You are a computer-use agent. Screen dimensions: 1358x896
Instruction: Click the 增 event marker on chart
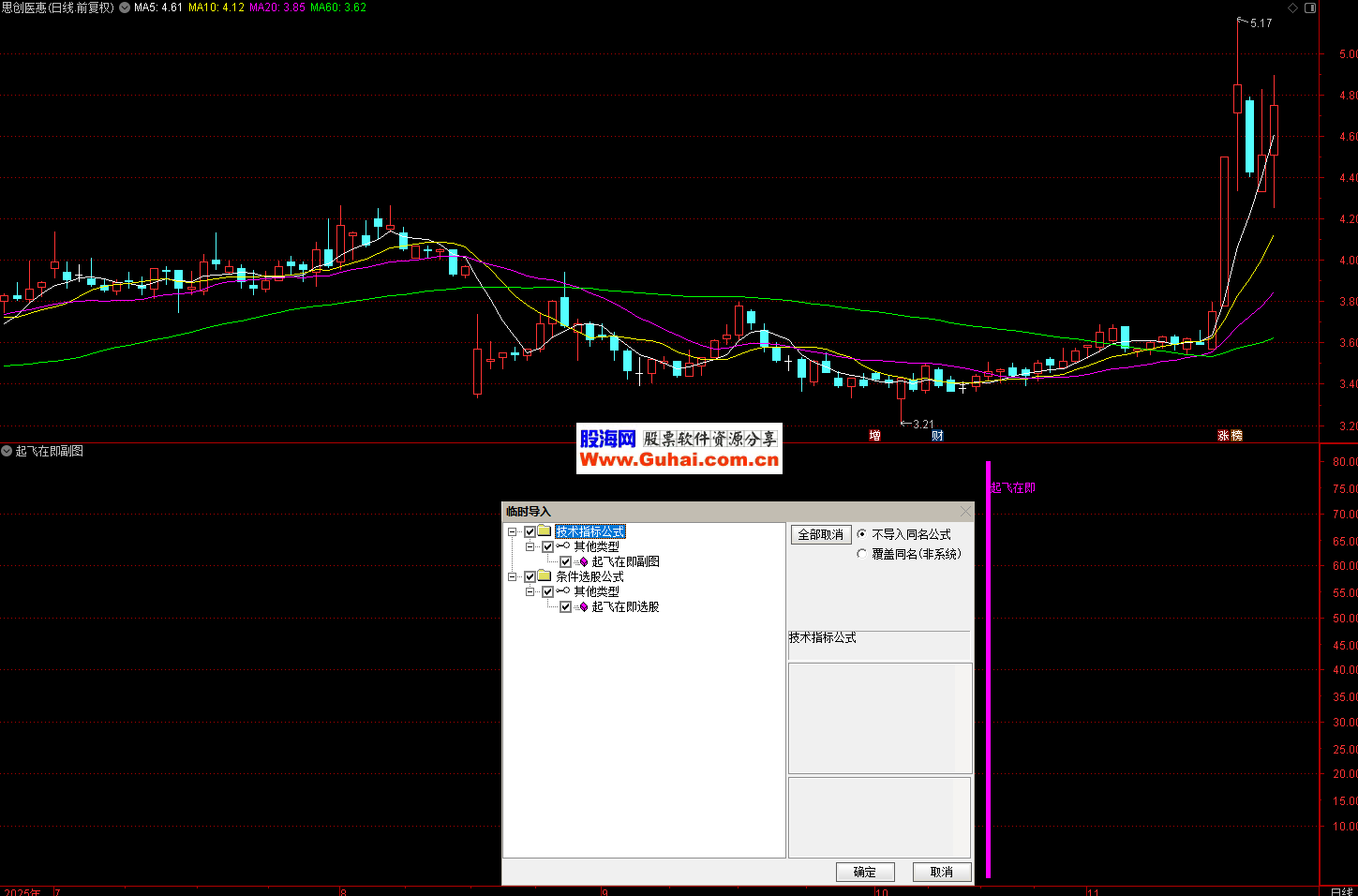tap(874, 436)
